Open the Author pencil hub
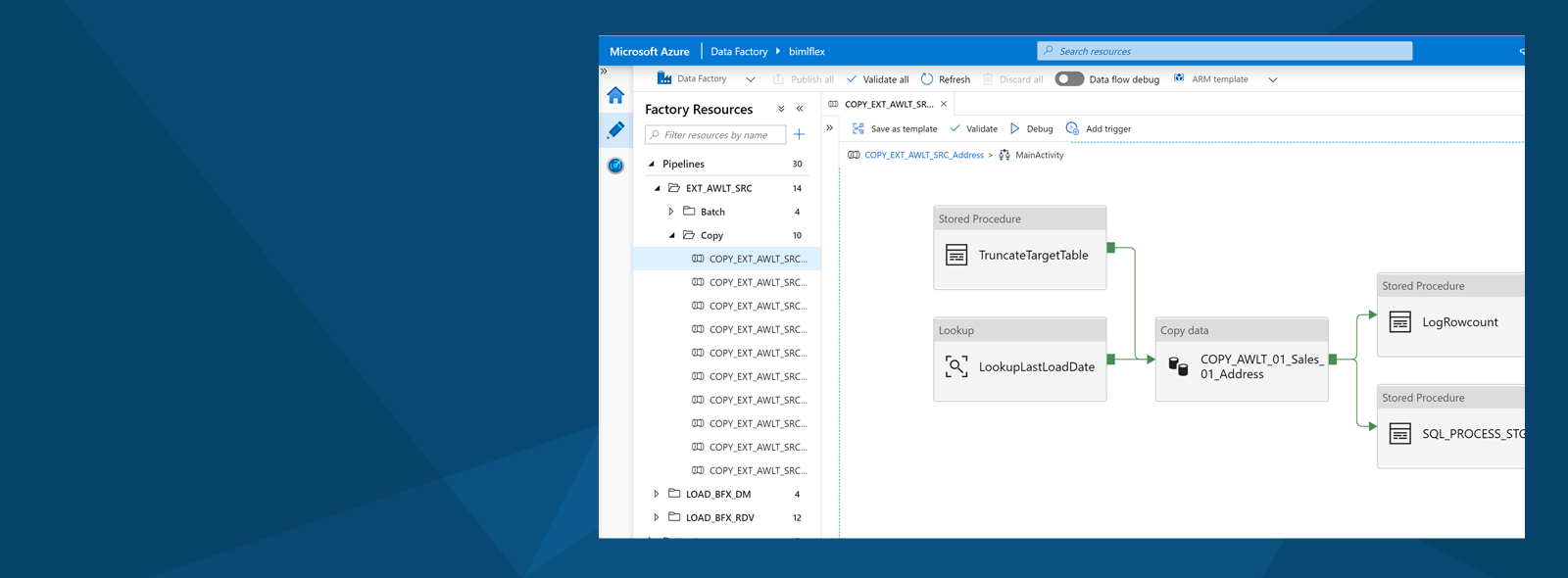The image size is (1568, 578). pos(615,129)
